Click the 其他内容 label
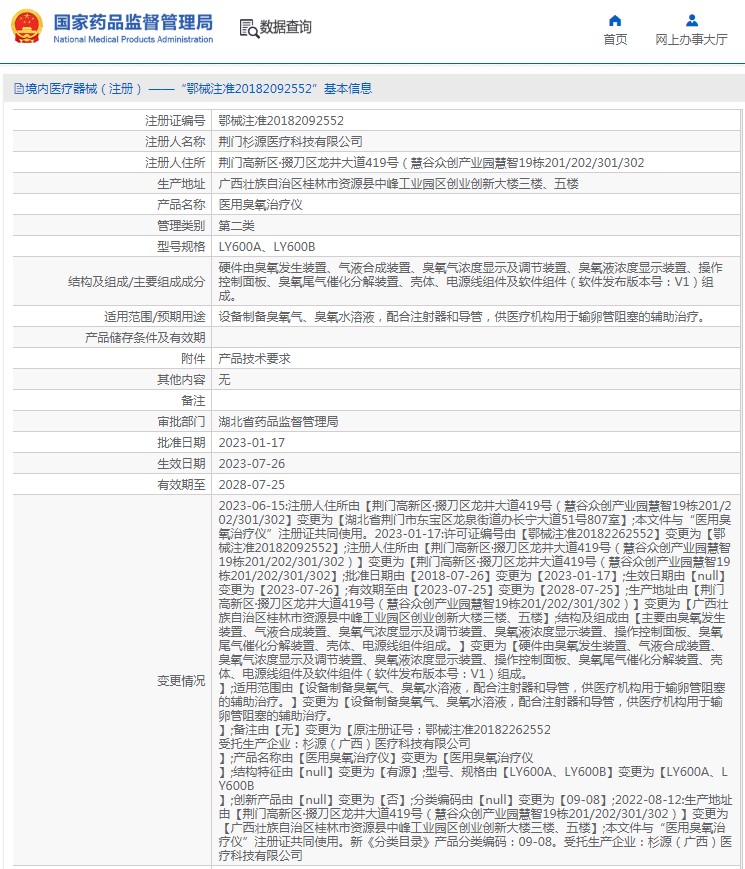 [x=181, y=380]
